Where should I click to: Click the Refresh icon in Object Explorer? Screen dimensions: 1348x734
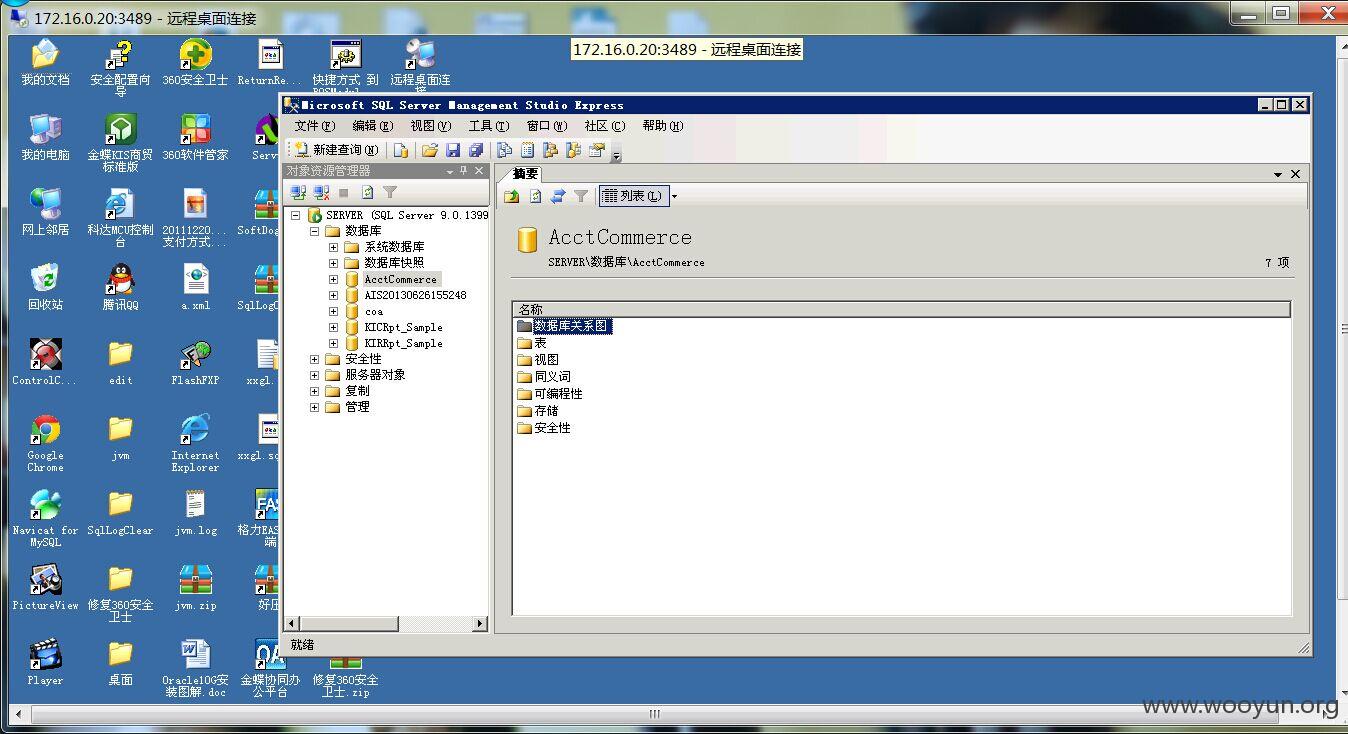coord(367,192)
